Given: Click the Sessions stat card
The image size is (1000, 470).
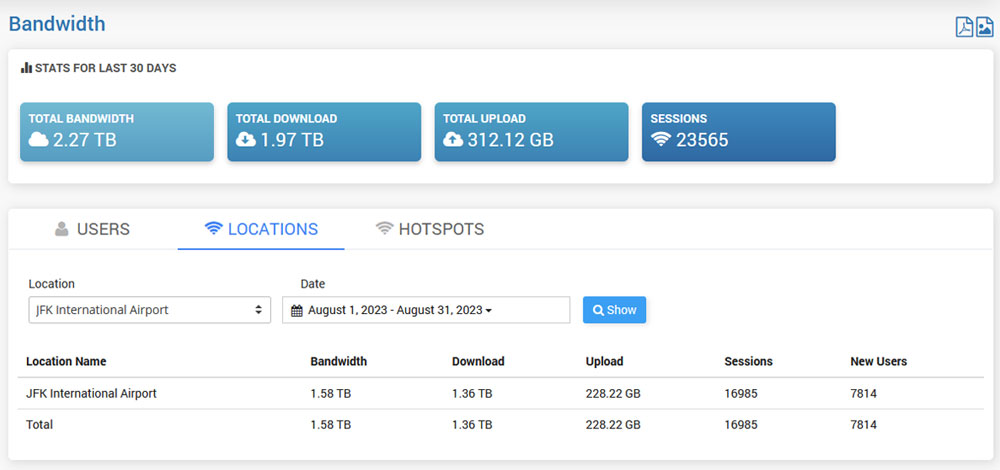Looking at the screenshot, I should click(x=738, y=132).
